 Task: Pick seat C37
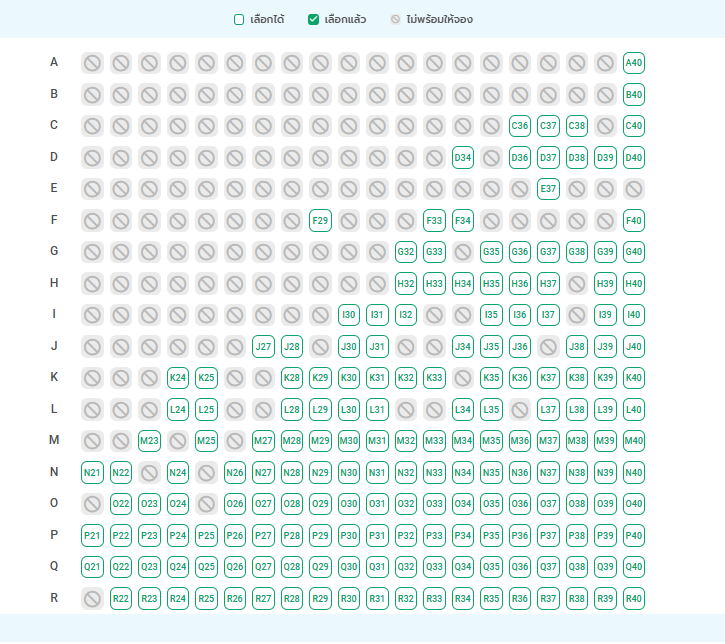(x=548, y=126)
